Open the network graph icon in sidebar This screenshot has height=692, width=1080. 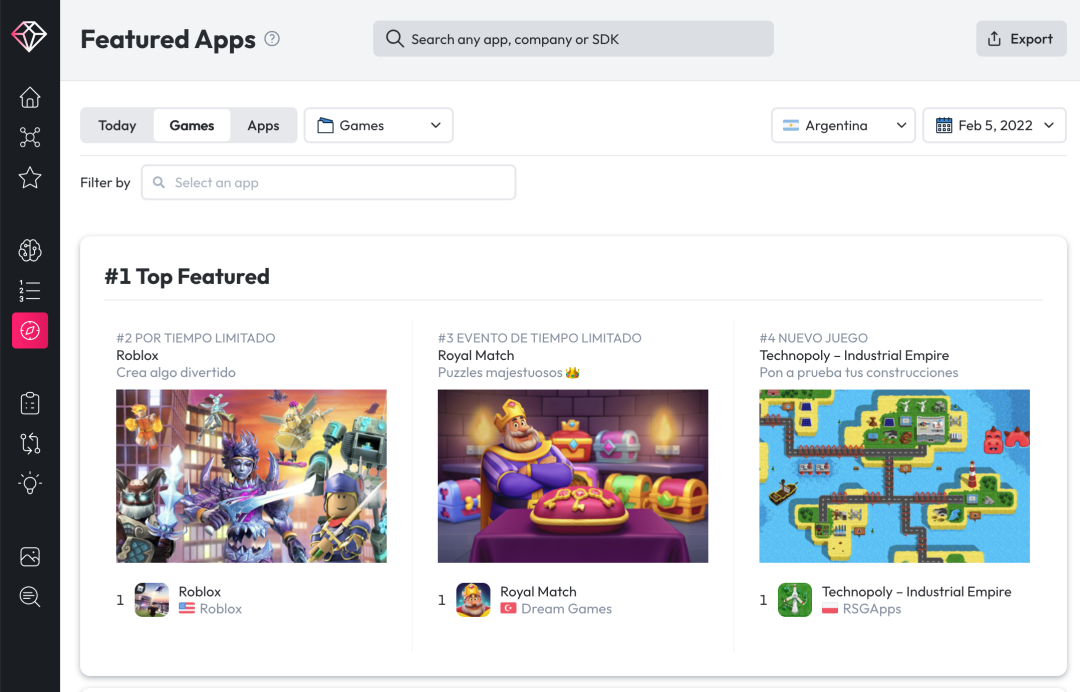click(30, 138)
